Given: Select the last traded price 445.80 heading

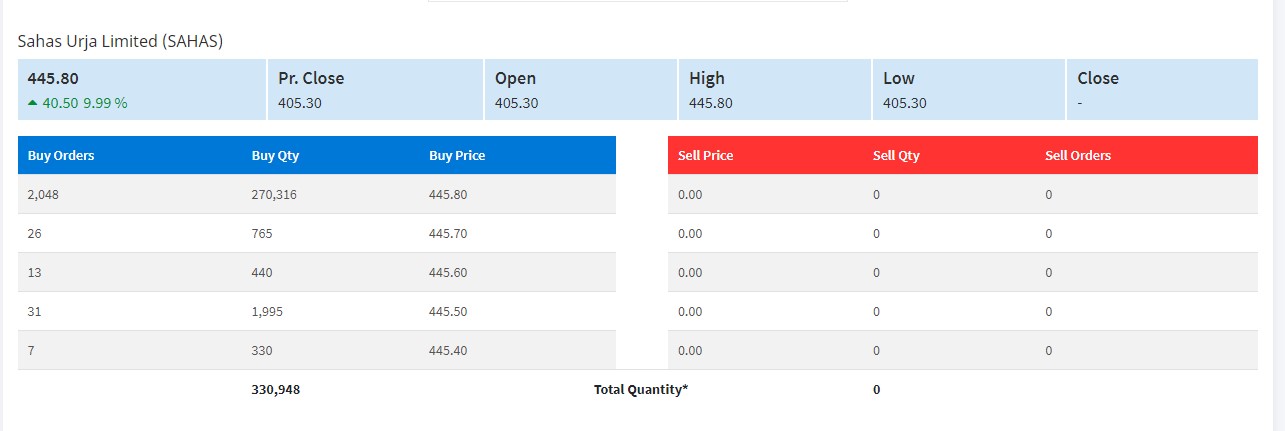Looking at the screenshot, I should 53,78.
